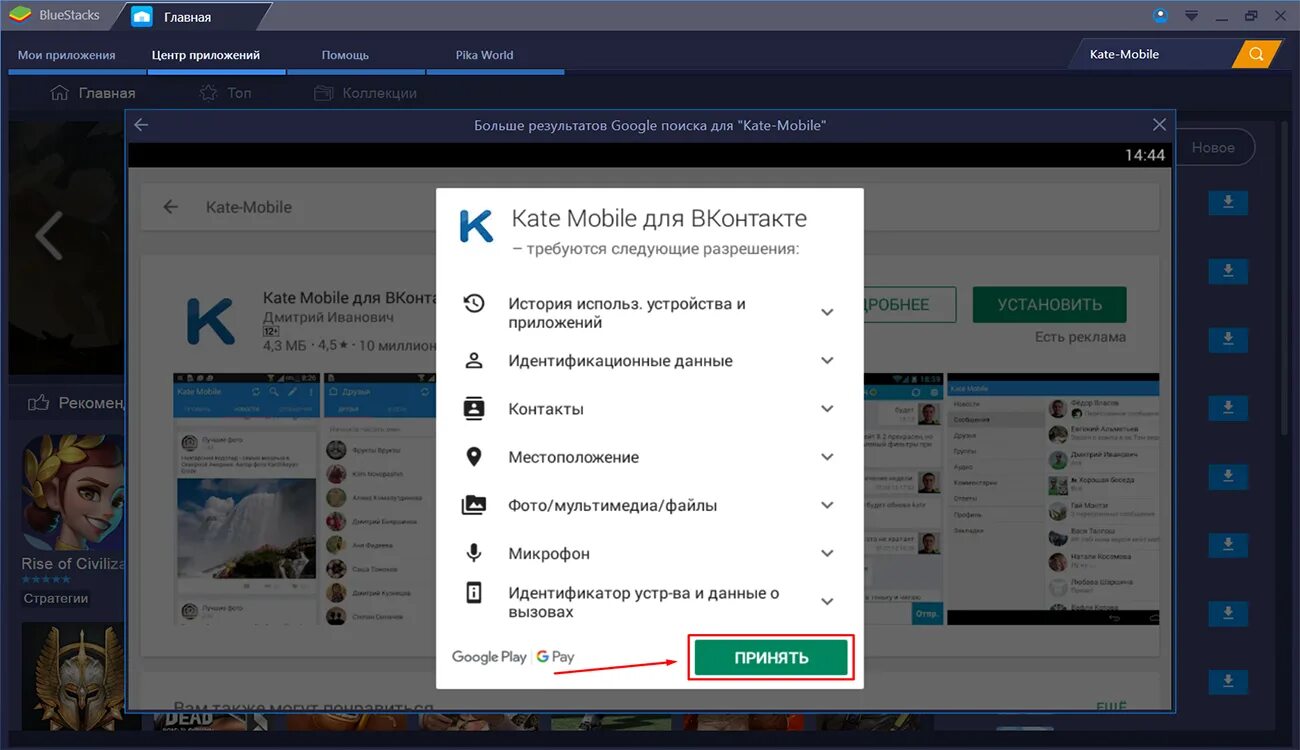
Task: Click the Дмитрий Иванович developer name
Action: coord(328,317)
